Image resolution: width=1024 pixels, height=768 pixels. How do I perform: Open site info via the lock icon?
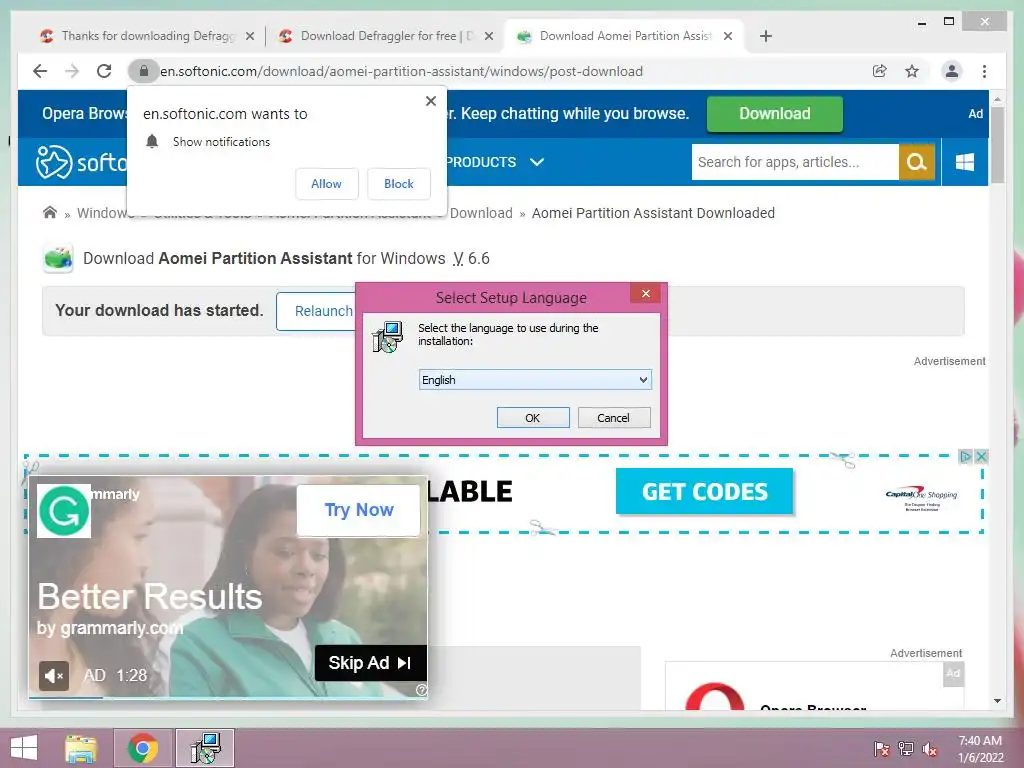144,71
